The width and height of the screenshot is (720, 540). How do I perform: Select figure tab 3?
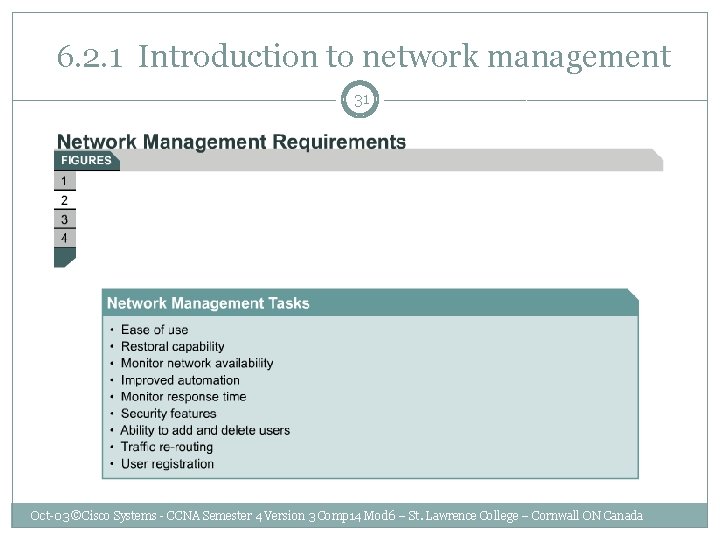point(65,219)
